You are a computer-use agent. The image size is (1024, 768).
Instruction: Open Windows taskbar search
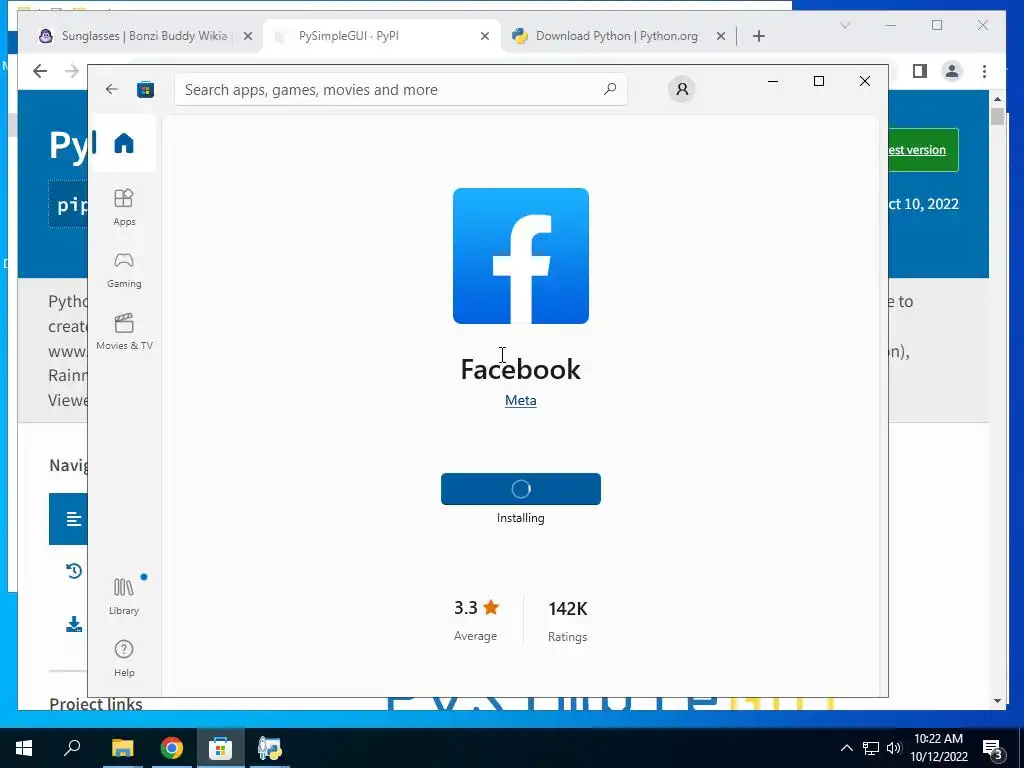[72, 748]
